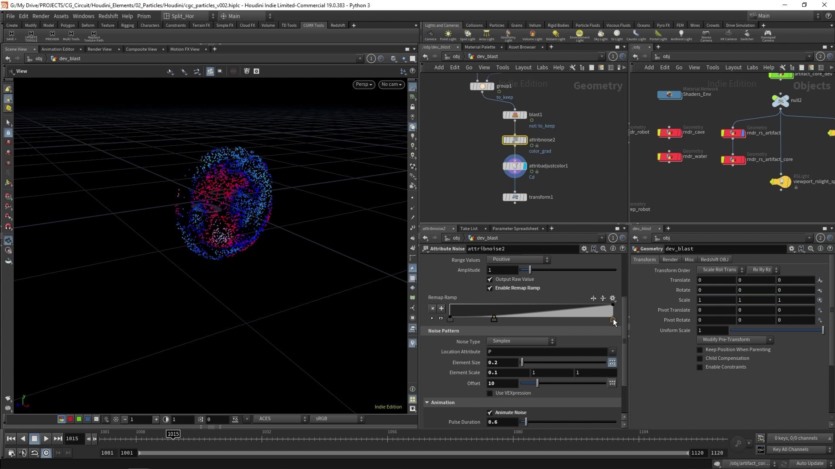
Task: Enable Child Compensation checkbox
Action: [700, 358]
